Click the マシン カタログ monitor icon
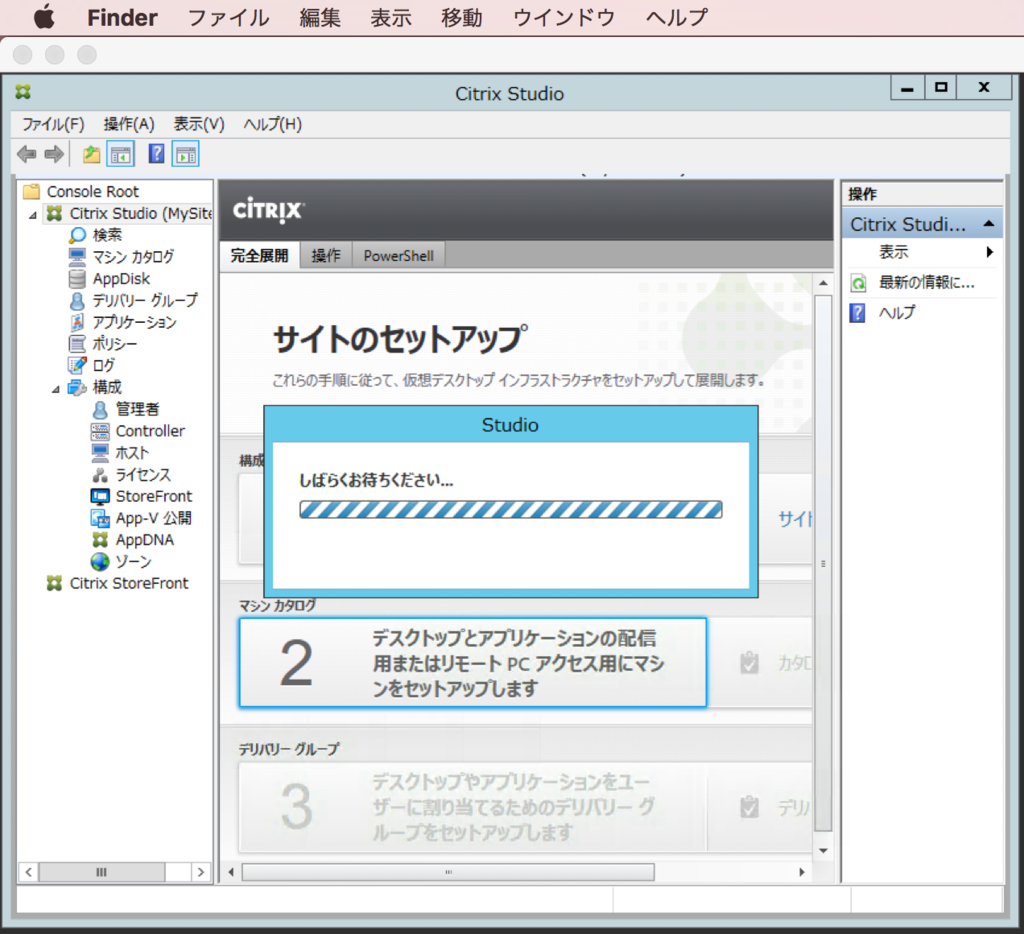Viewport: 1024px width, 934px height. coord(77,256)
